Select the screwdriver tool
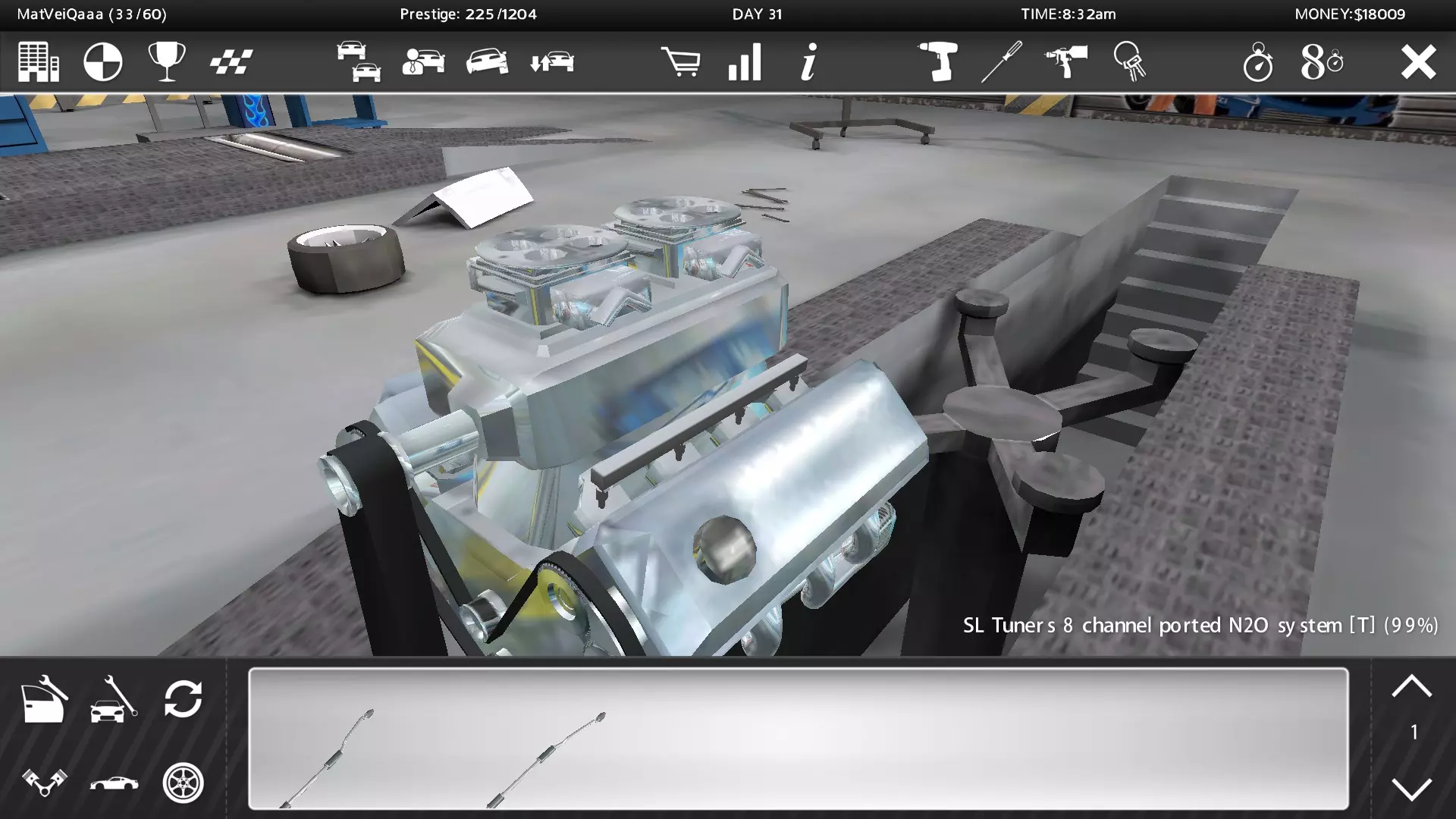Viewport: 1456px width, 819px height. [x=1002, y=61]
